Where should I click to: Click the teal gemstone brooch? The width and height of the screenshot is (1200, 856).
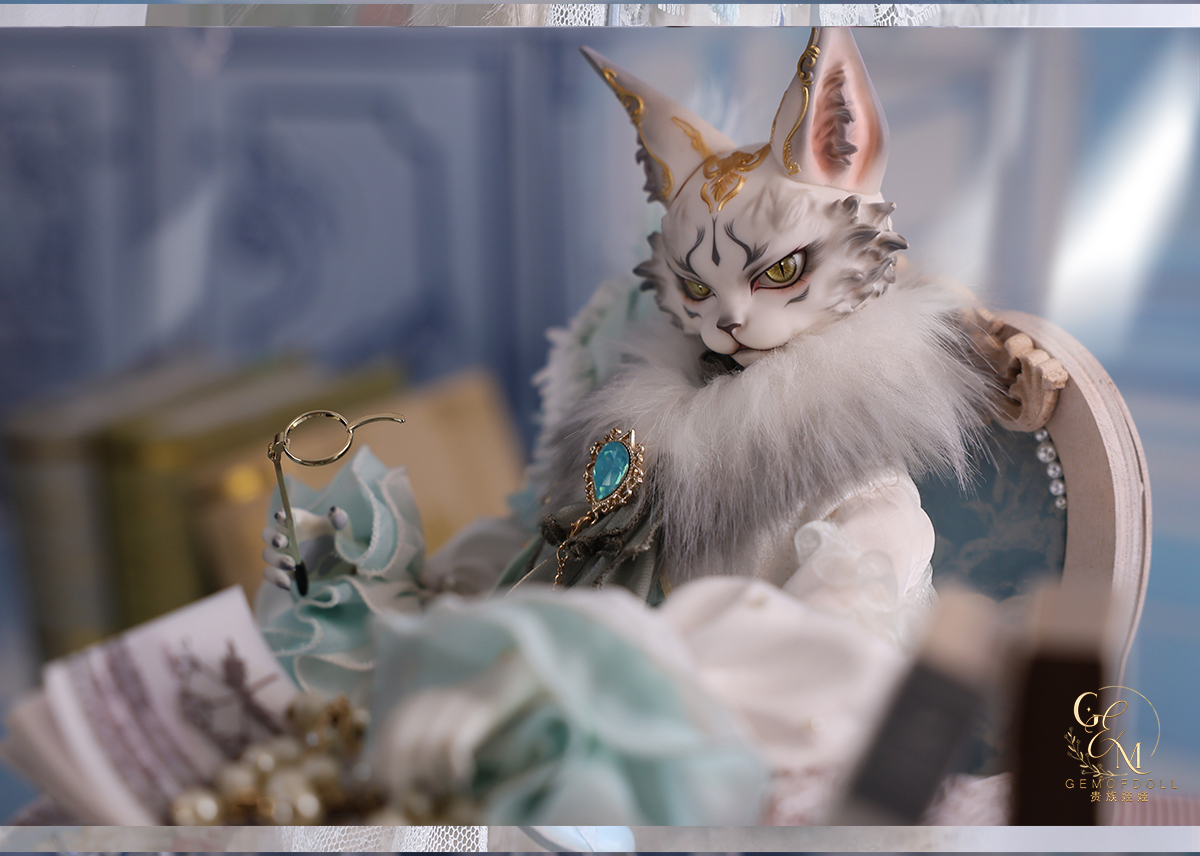click(x=610, y=470)
